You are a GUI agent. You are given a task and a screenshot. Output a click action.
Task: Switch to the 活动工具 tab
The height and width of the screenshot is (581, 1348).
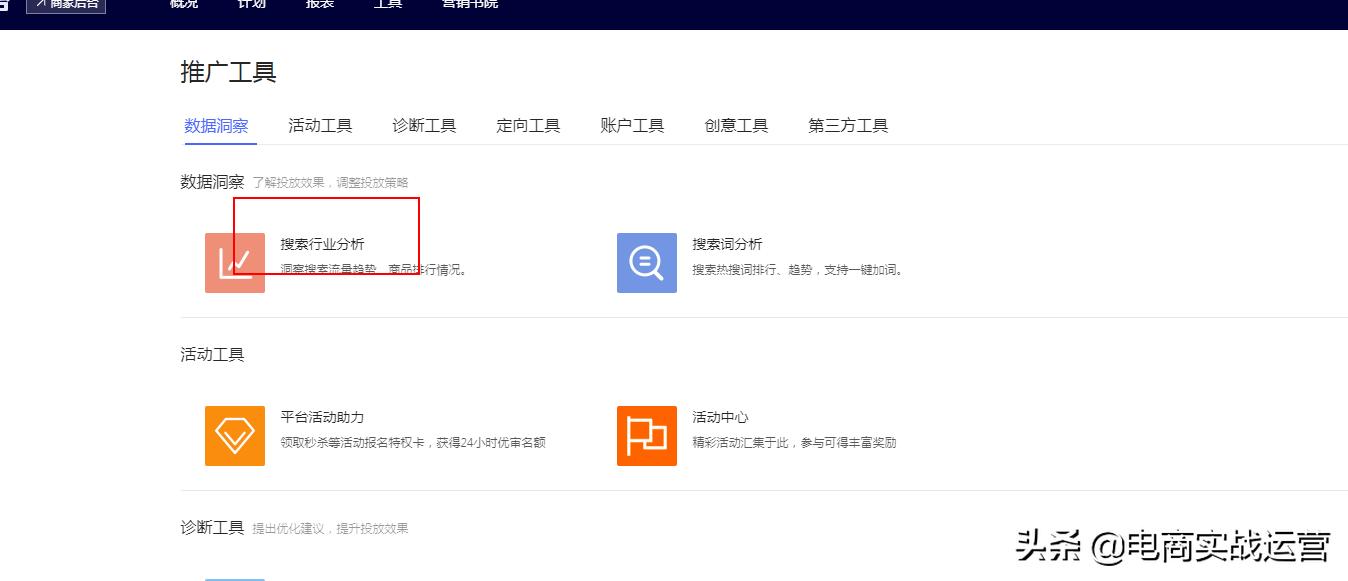tap(320, 124)
